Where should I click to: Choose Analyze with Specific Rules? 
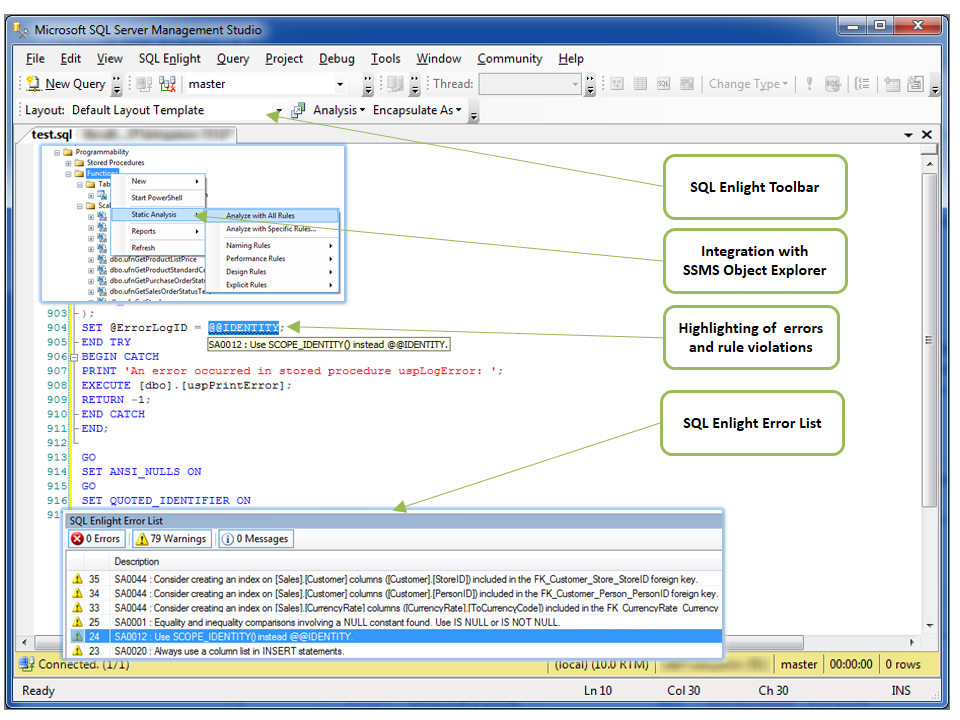(x=272, y=229)
